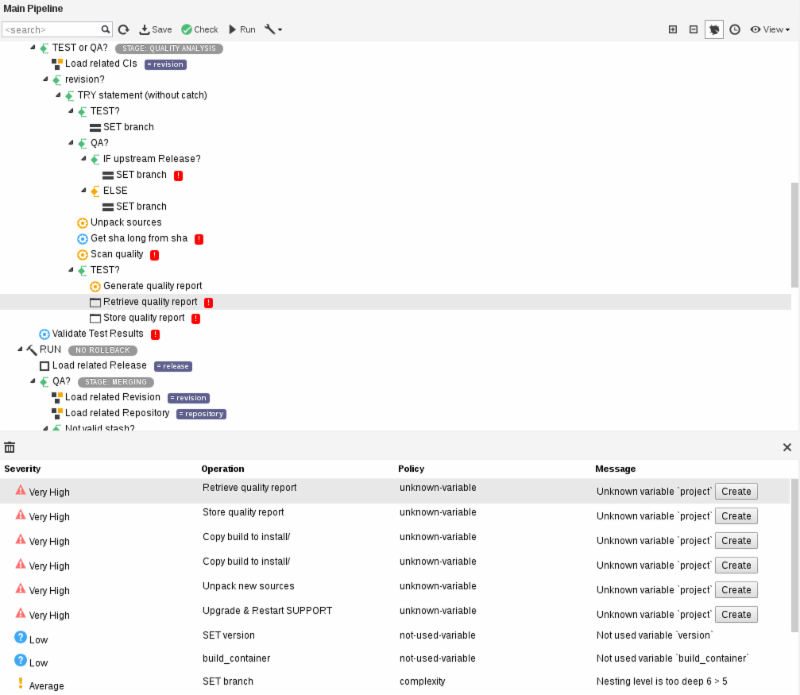Click the Load related Release square icon
The height and width of the screenshot is (695, 800).
(x=44, y=366)
